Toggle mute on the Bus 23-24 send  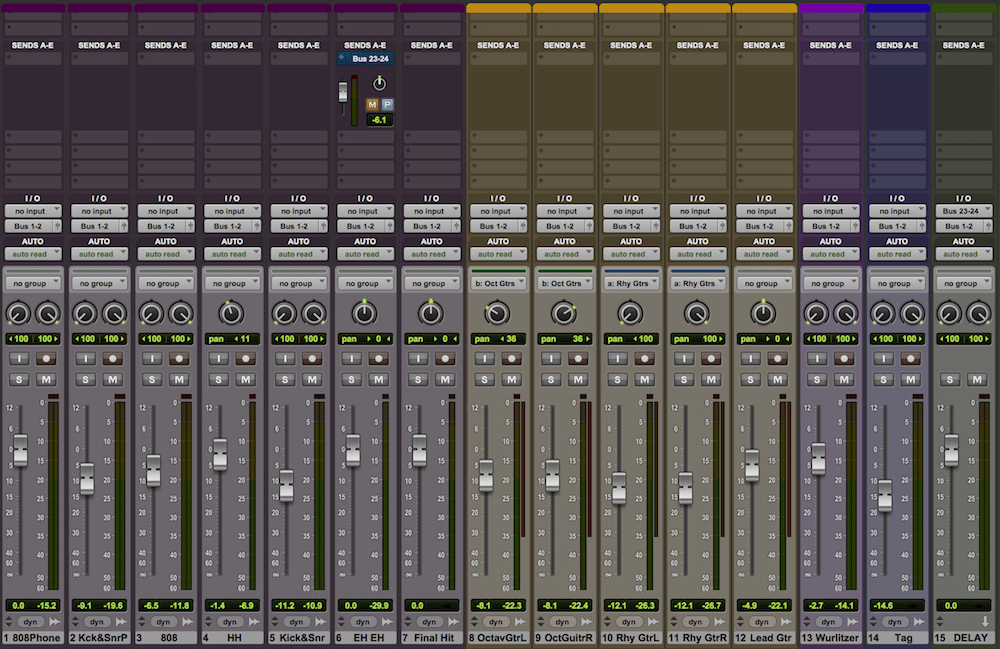372,105
